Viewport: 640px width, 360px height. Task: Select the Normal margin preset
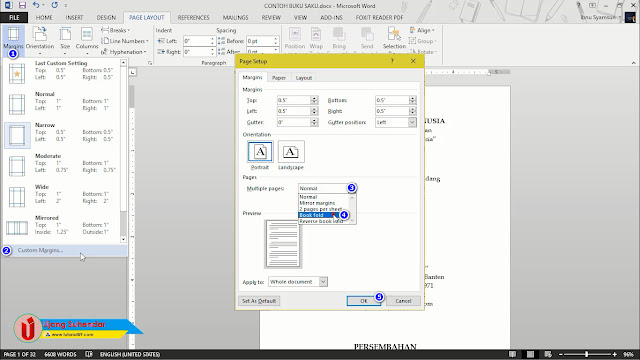pos(62,104)
